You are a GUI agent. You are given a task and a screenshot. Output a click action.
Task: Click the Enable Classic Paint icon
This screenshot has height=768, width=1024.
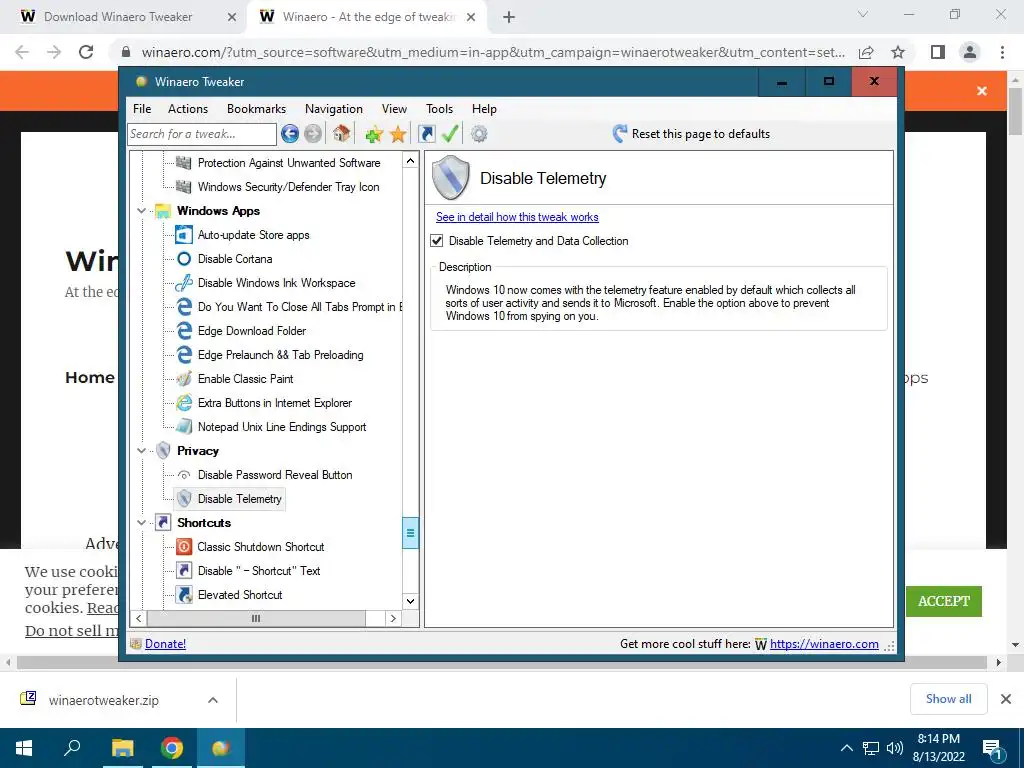pyautogui.click(x=184, y=379)
